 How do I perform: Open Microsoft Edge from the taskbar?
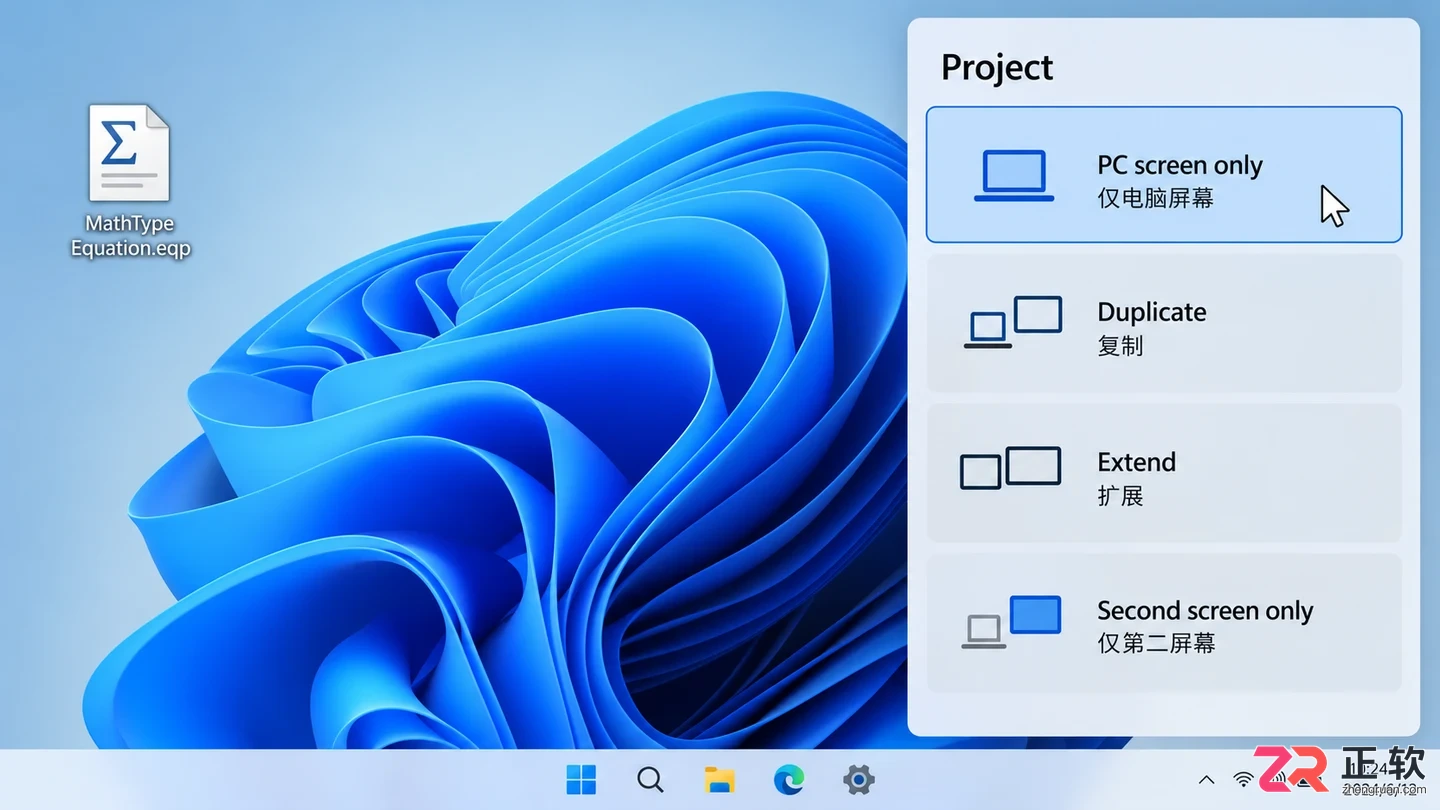pos(789,780)
